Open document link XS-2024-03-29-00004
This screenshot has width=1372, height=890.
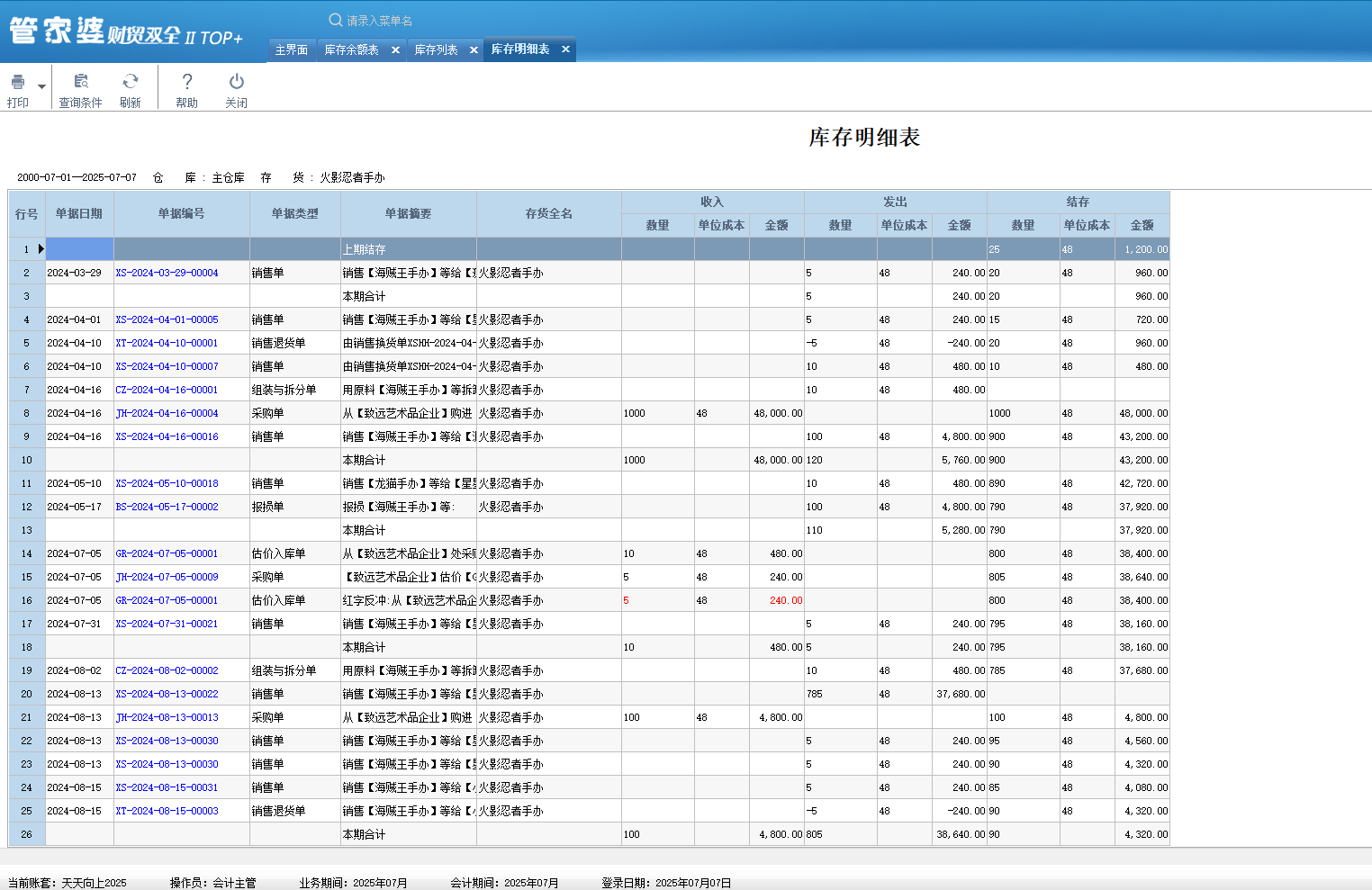[x=167, y=273]
